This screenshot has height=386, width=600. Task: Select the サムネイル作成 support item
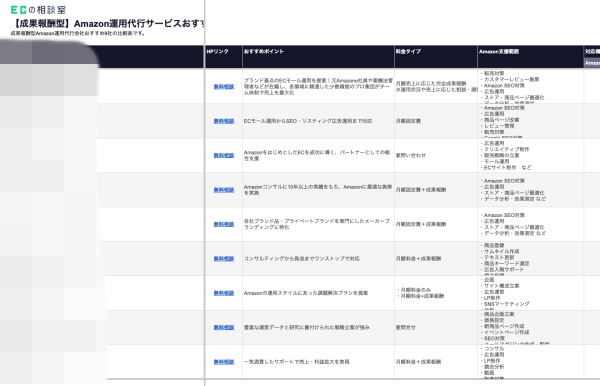pyautogui.click(x=500, y=251)
